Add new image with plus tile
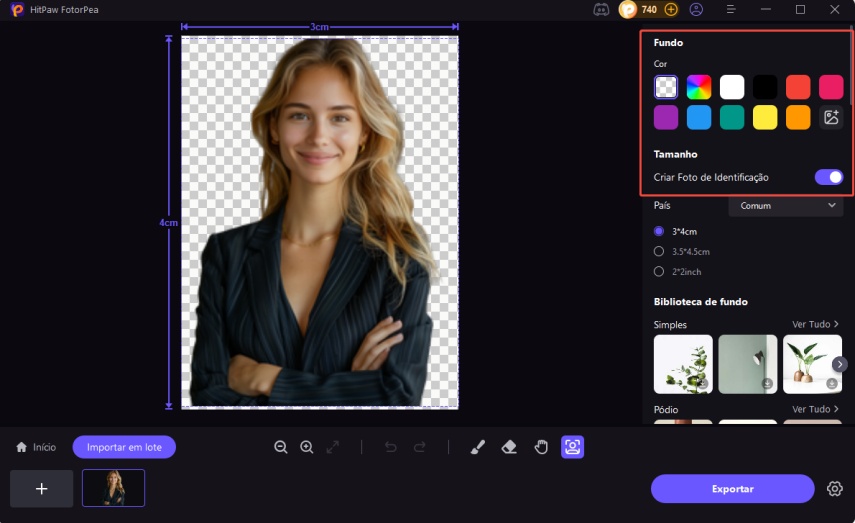 pyautogui.click(x=41, y=489)
